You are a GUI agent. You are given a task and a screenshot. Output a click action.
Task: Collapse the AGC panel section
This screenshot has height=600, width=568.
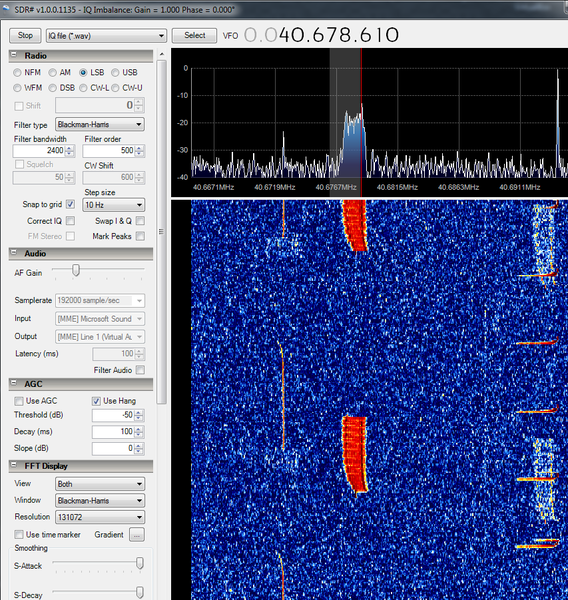coord(14,383)
